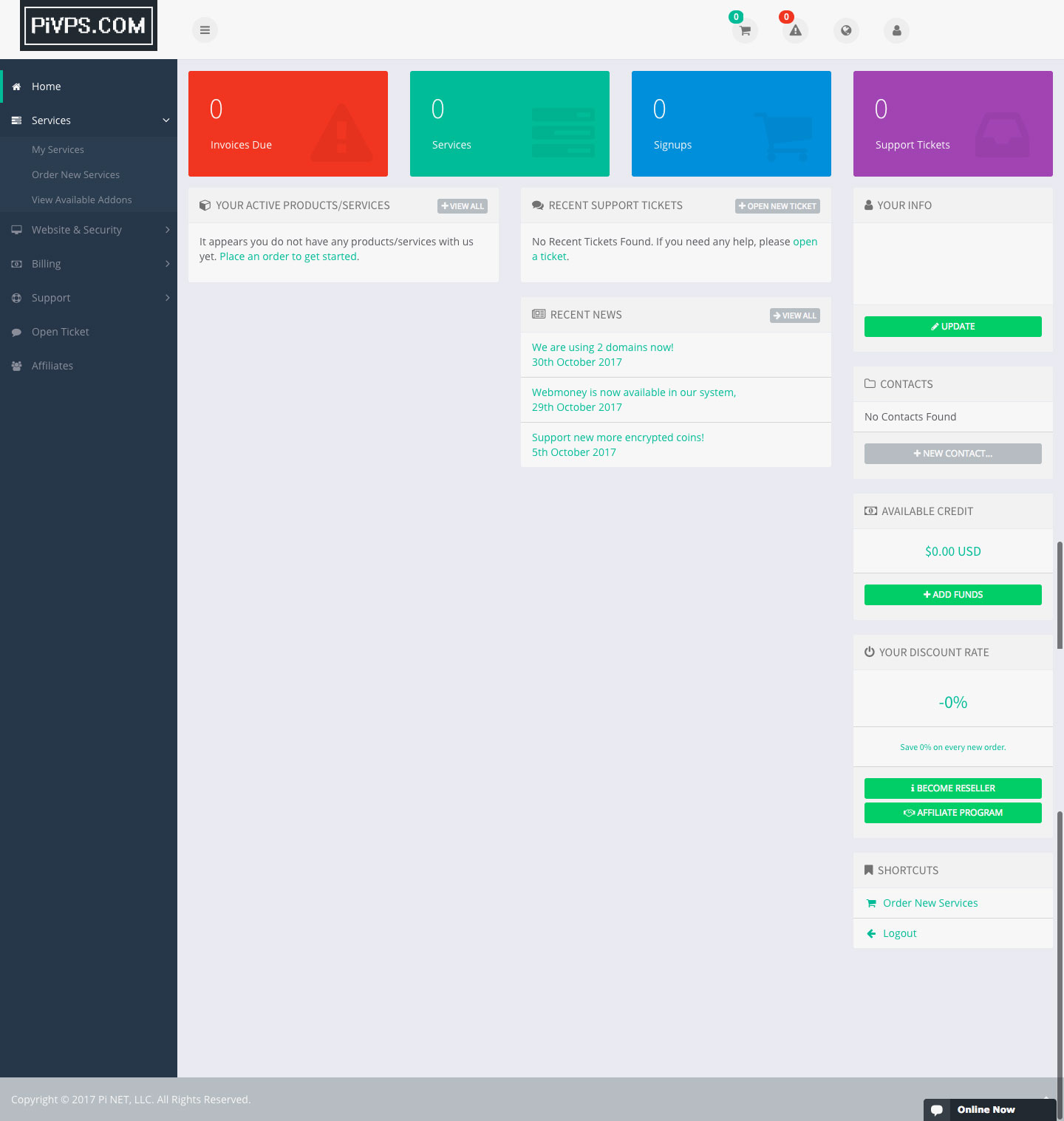Click 'No Contacts Found' text
The height and width of the screenshot is (1121, 1064).
pos(910,417)
